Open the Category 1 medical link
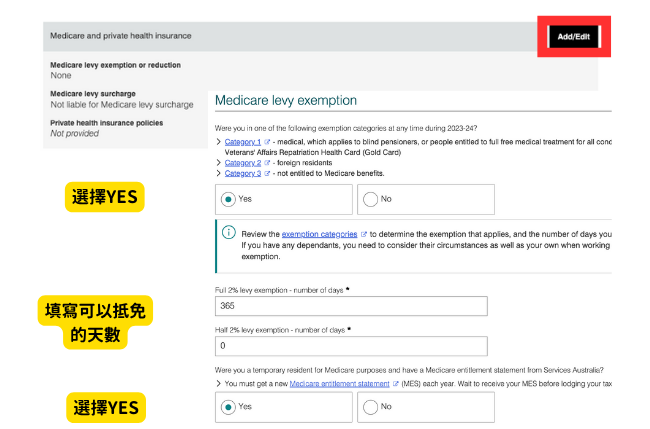The width and height of the screenshot is (650, 429). click(242, 142)
